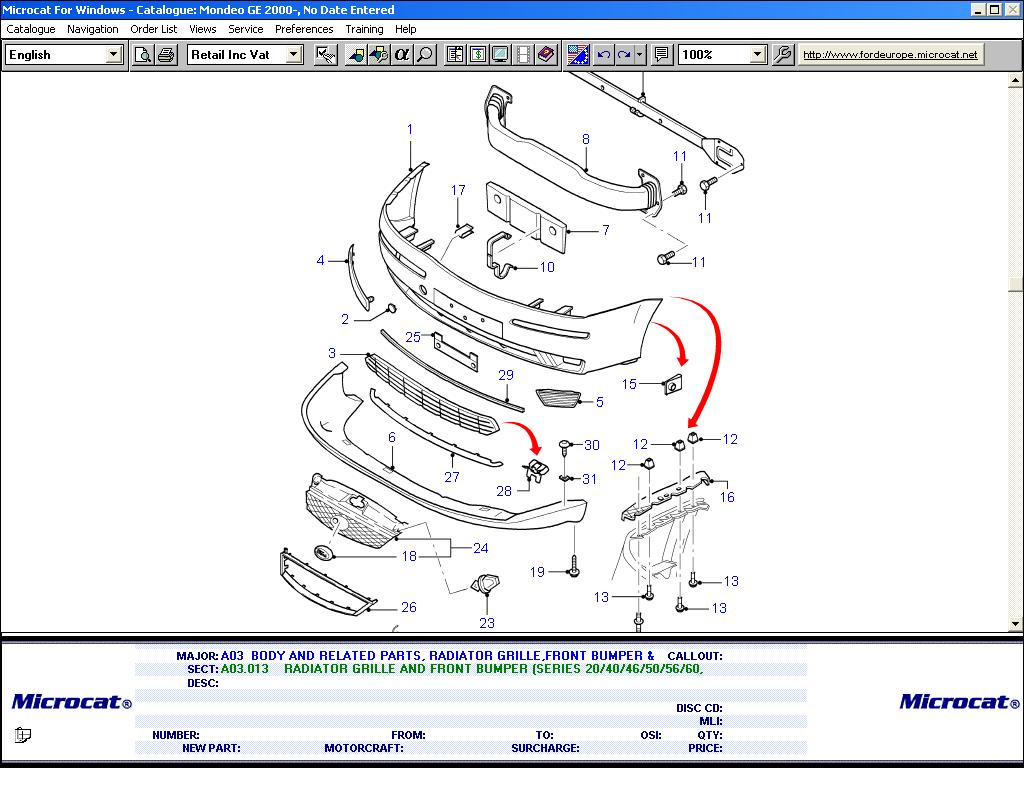1024x804 pixels.
Task: Click the wrench settings icon
Action: click(x=783, y=55)
